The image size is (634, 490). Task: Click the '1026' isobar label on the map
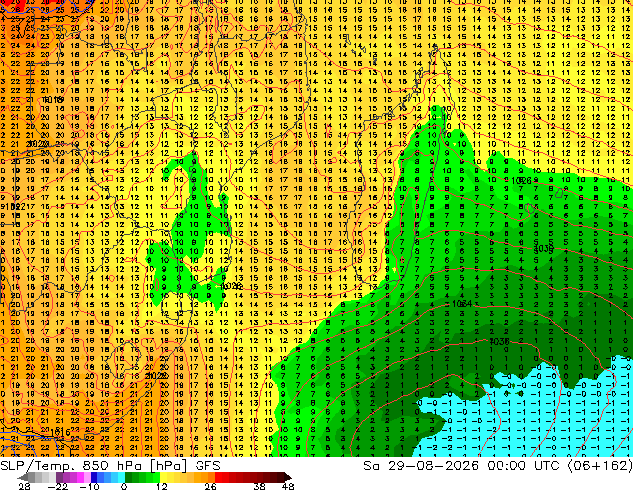(522, 181)
